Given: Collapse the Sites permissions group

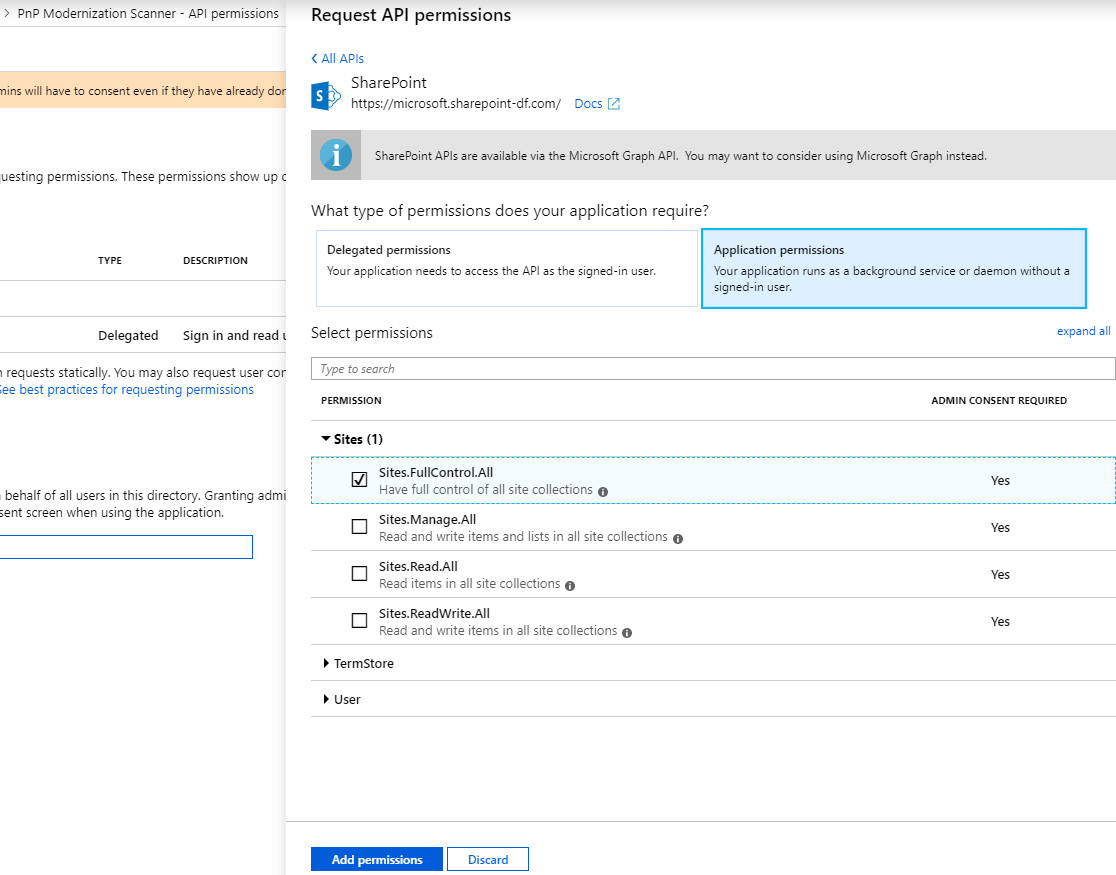Looking at the screenshot, I should click(326, 438).
